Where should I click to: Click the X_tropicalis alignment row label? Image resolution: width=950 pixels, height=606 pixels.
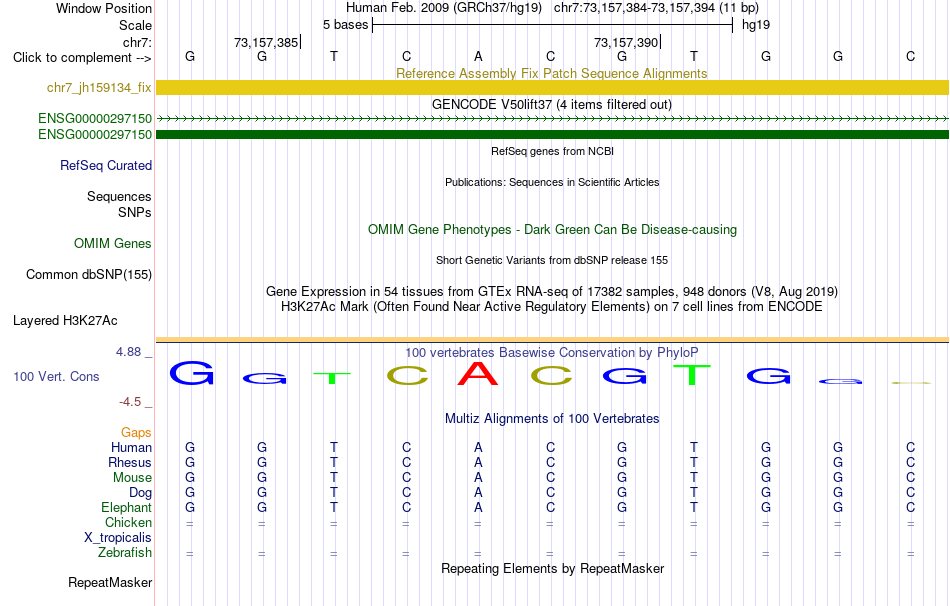click(118, 538)
